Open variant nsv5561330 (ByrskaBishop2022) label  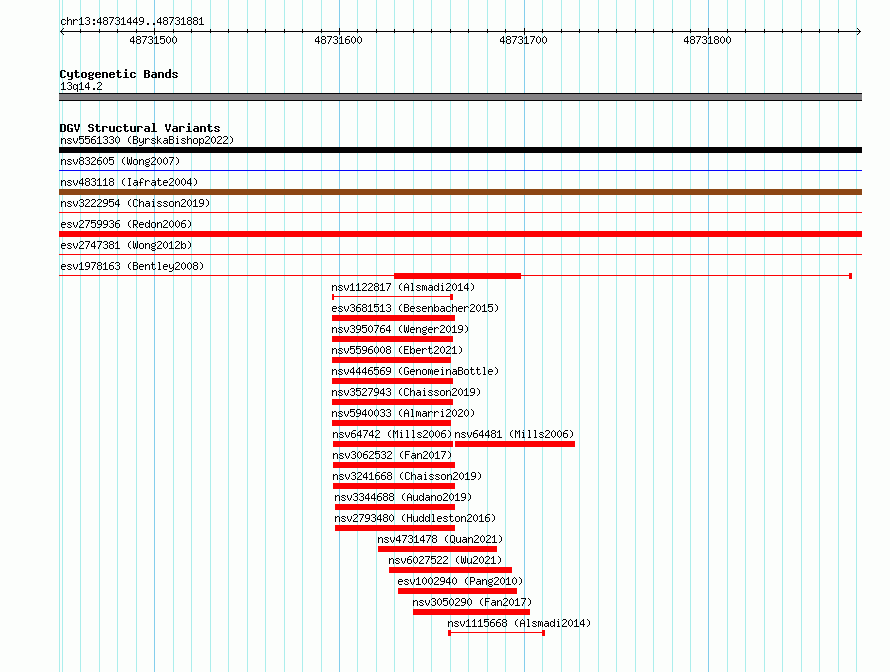(147, 140)
